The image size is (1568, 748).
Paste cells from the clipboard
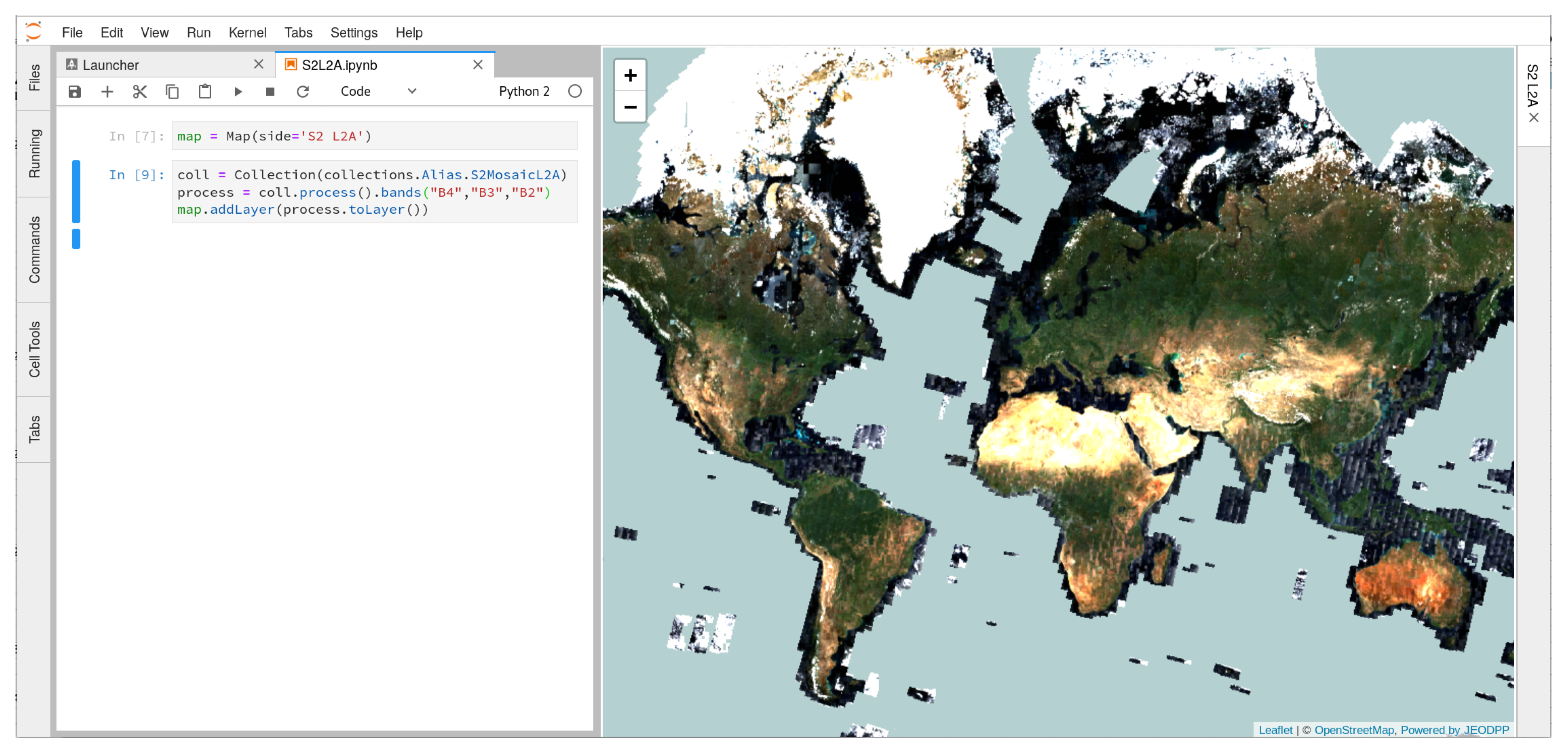click(205, 92)
